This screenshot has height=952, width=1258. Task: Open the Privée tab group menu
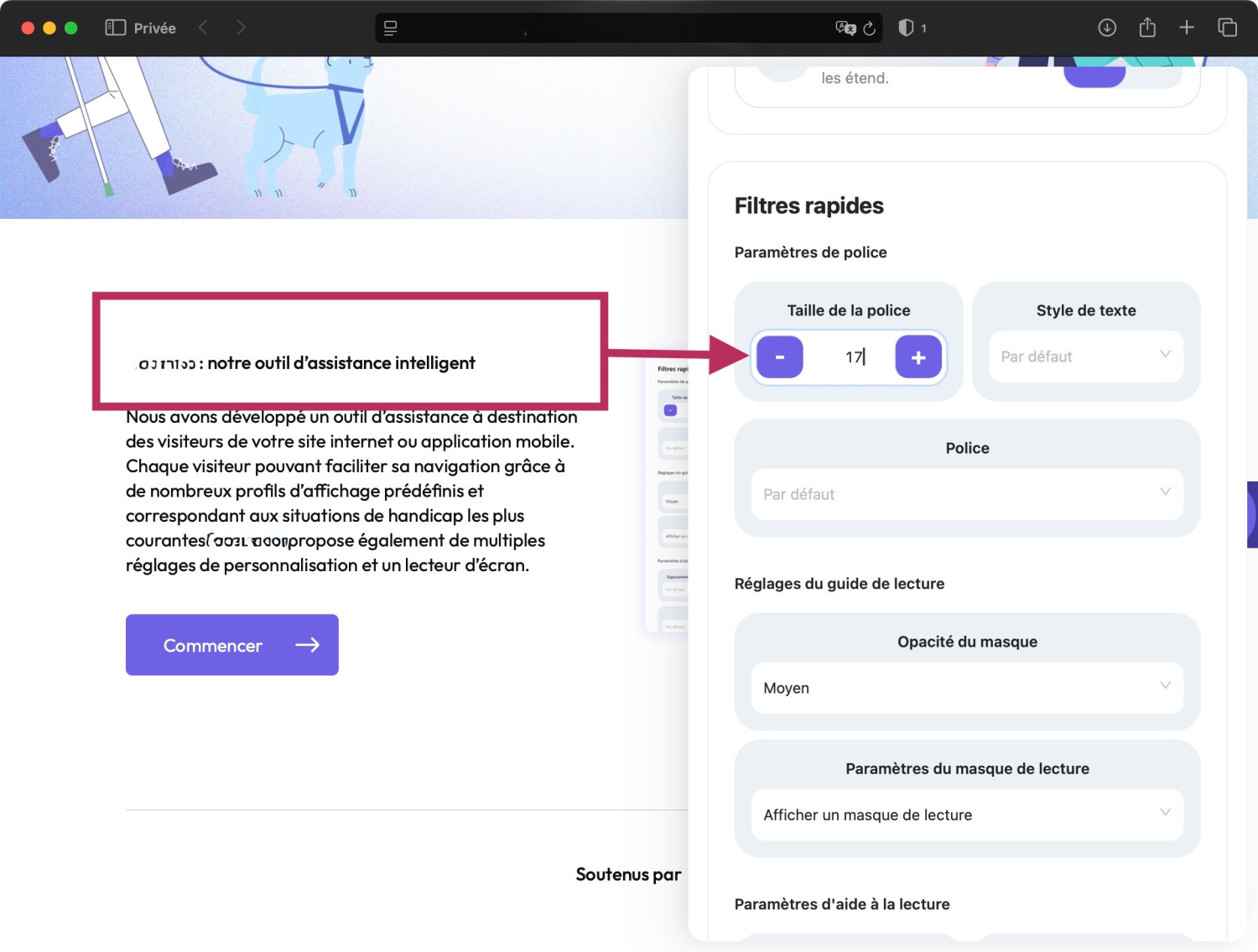click(x=155, y=28)
